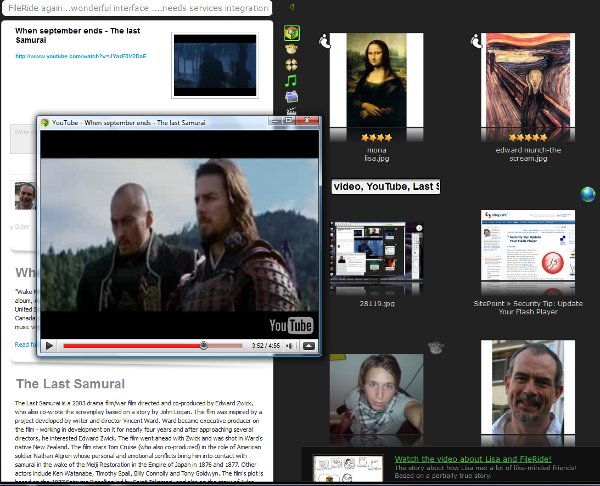Click the video progress bar's round knob
This screenshot has width=600, height=486.
204,346
